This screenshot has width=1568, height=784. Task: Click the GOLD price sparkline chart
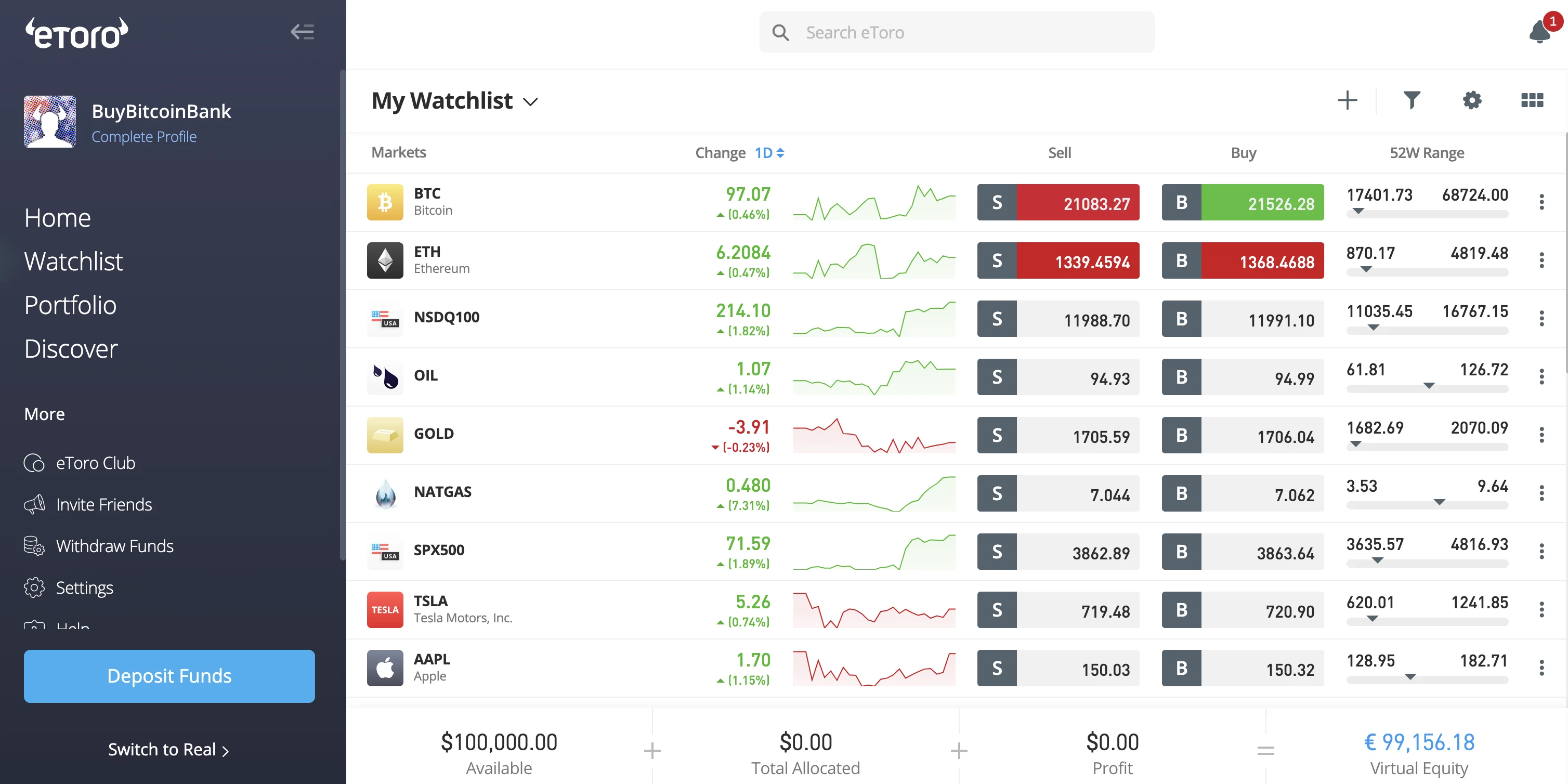[x=874, y=435]
